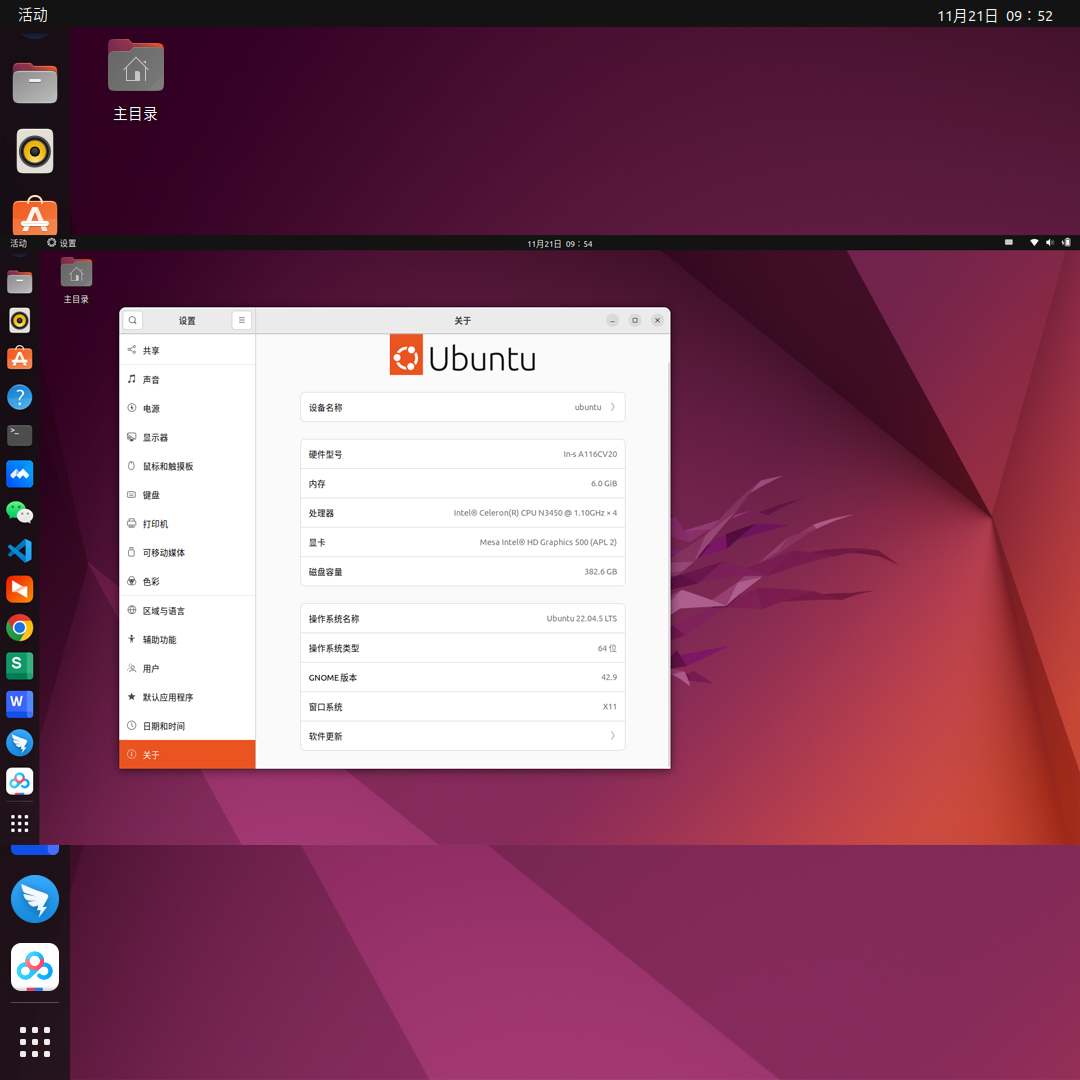Select 辅助功能 accessibility in sidebar
The width and height of the screenshot is (1080, 1080).
pyautogui.click(x=187, y=639)
